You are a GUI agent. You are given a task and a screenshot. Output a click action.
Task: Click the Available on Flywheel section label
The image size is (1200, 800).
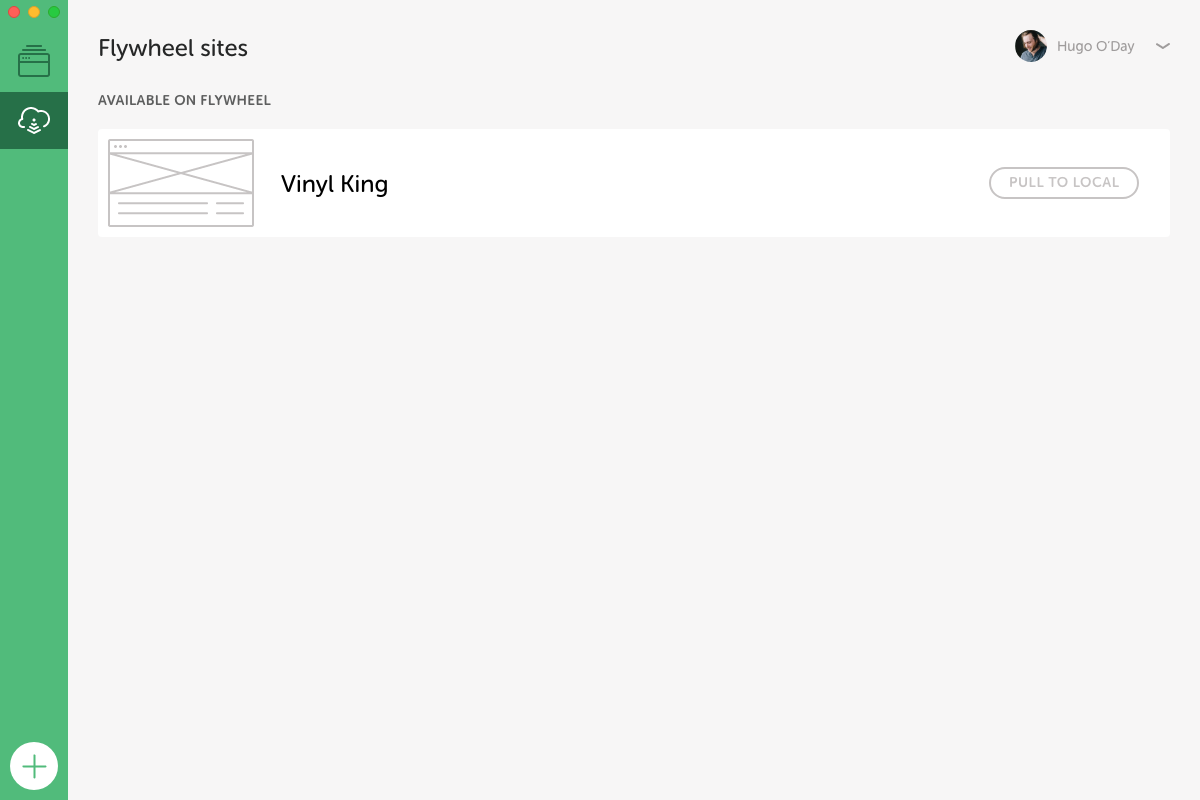click(184, 100)
